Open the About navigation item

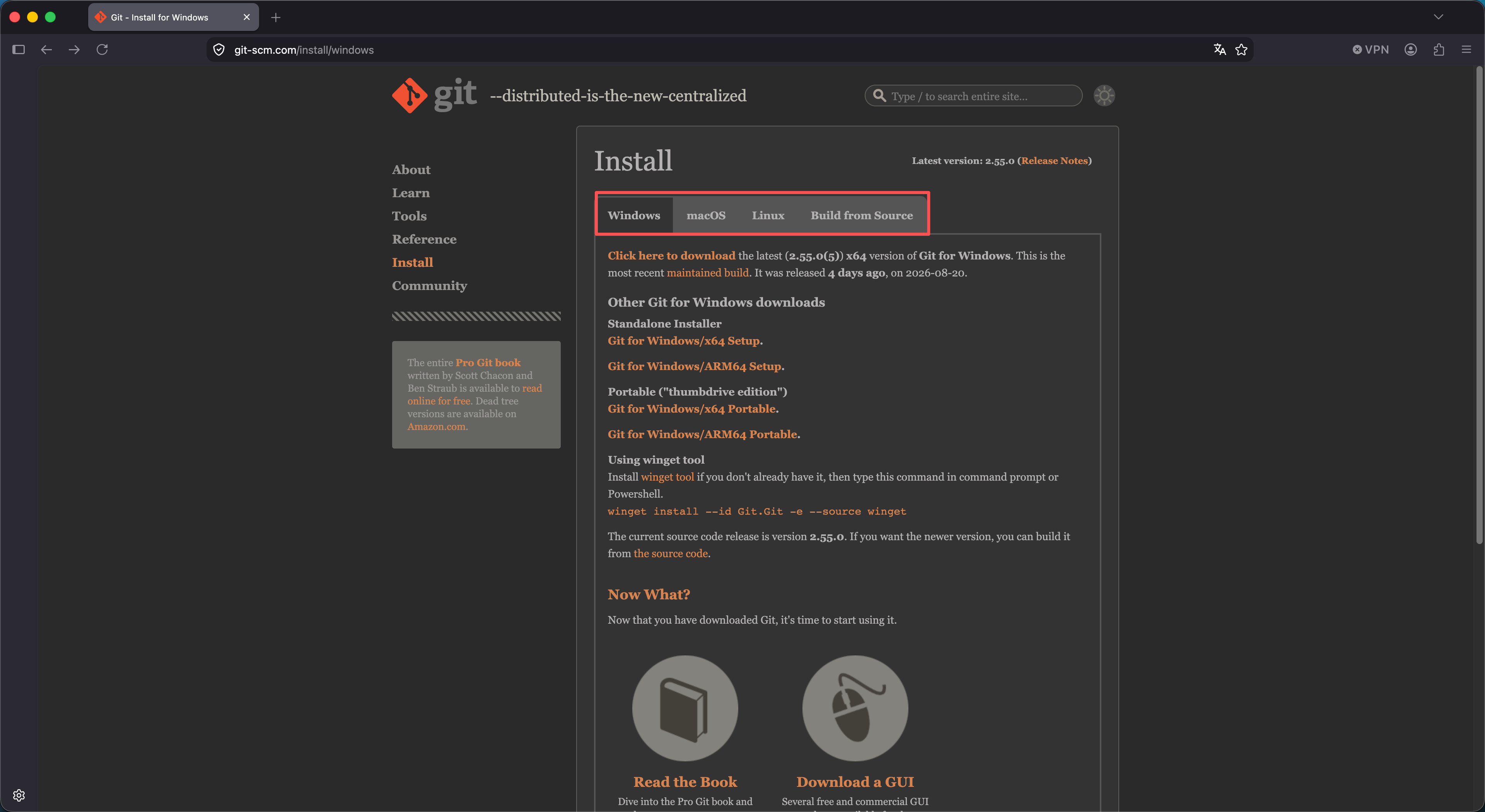tap(411, 169)
